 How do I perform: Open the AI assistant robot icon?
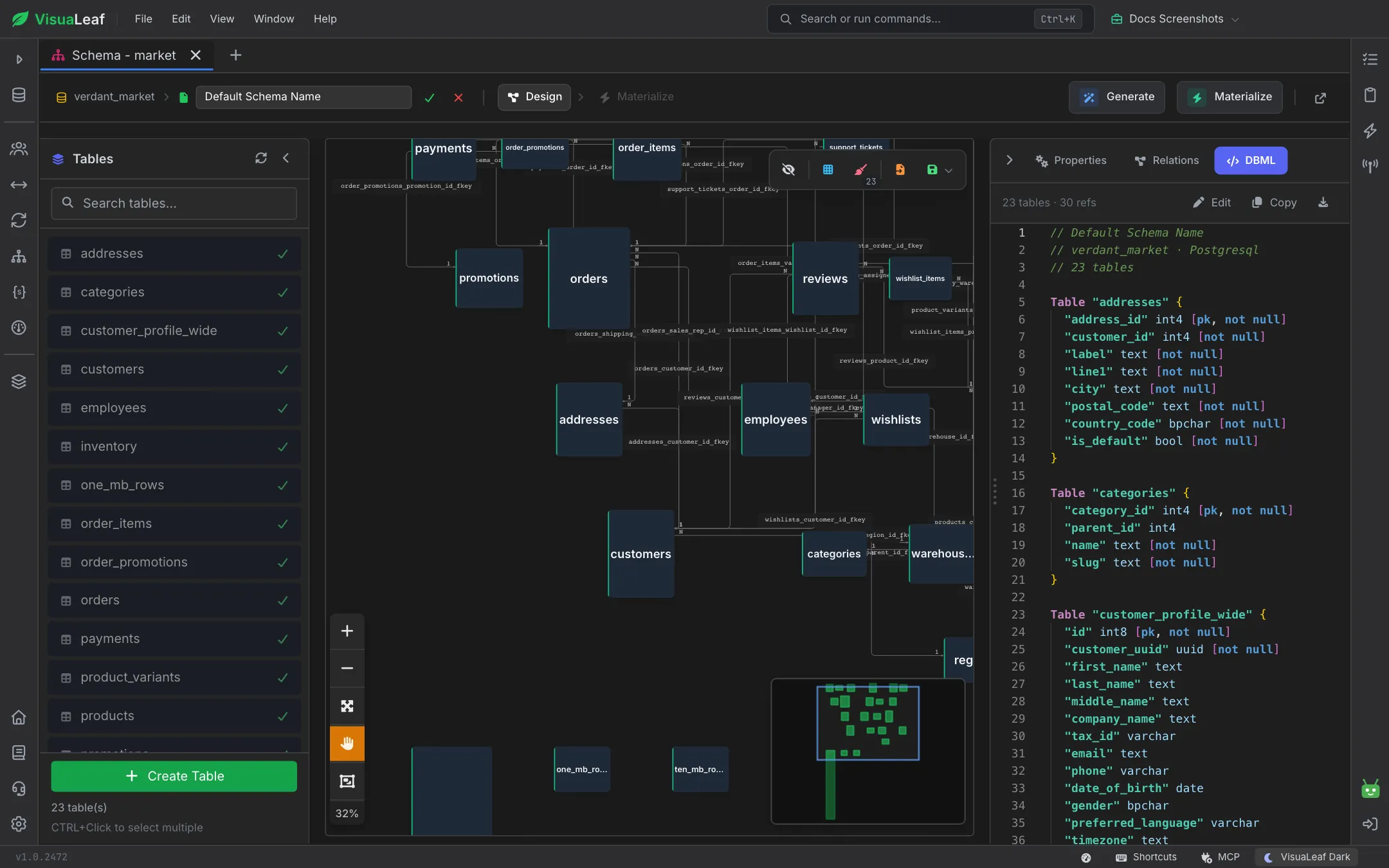point(1370,788)
